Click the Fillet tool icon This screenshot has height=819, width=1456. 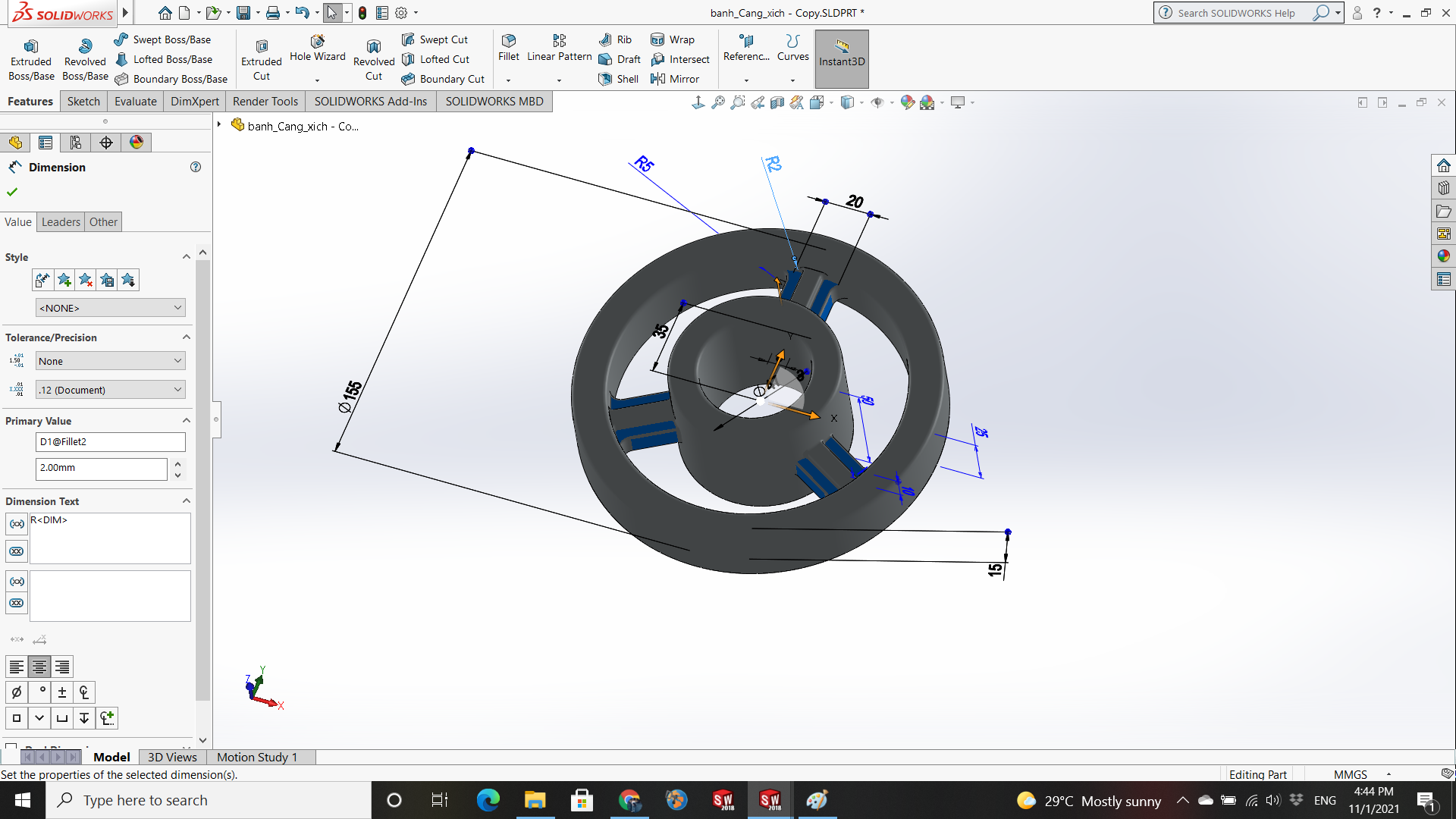pyautogui.click(x=508, y=41)
